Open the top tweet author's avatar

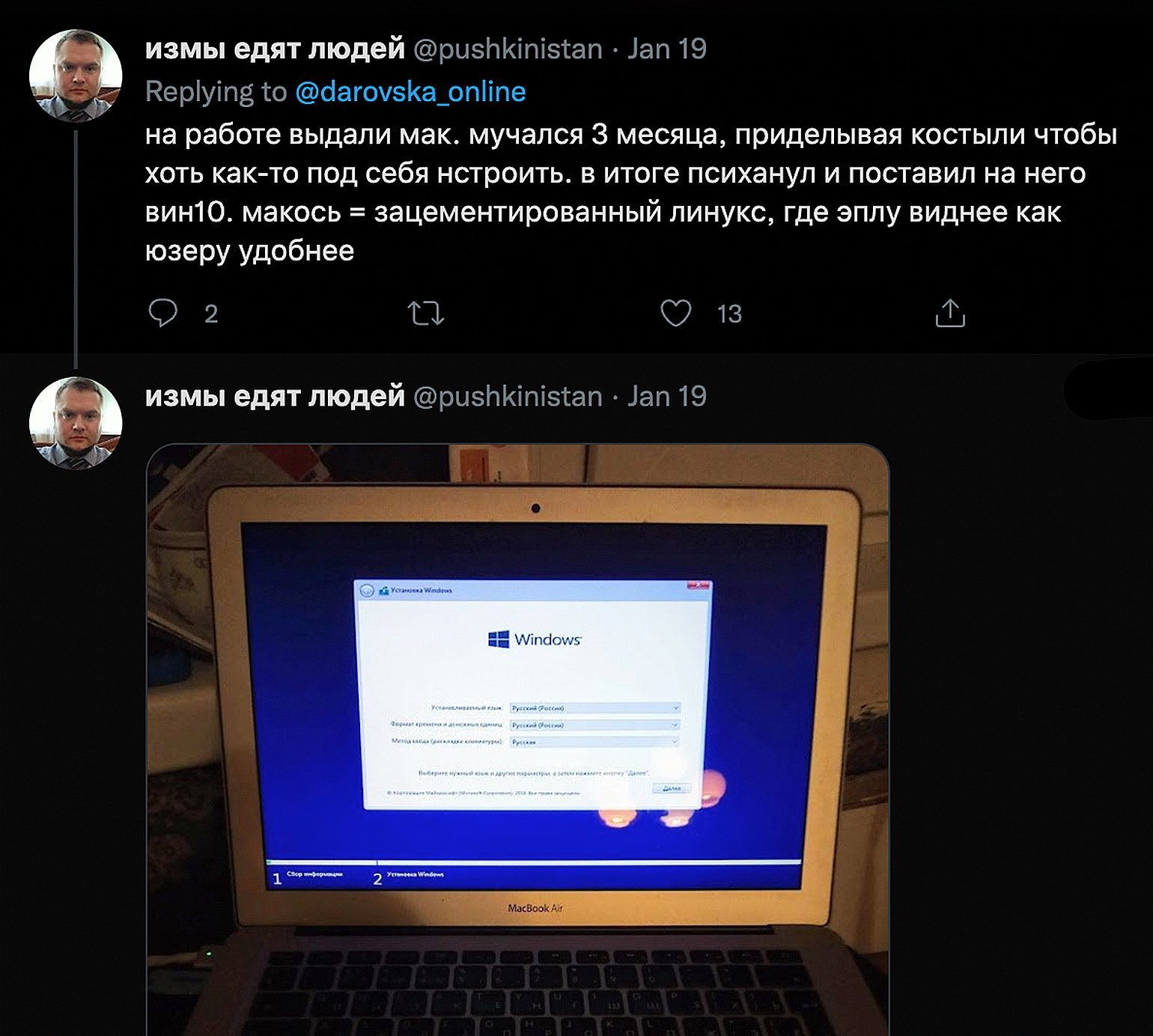76,76
